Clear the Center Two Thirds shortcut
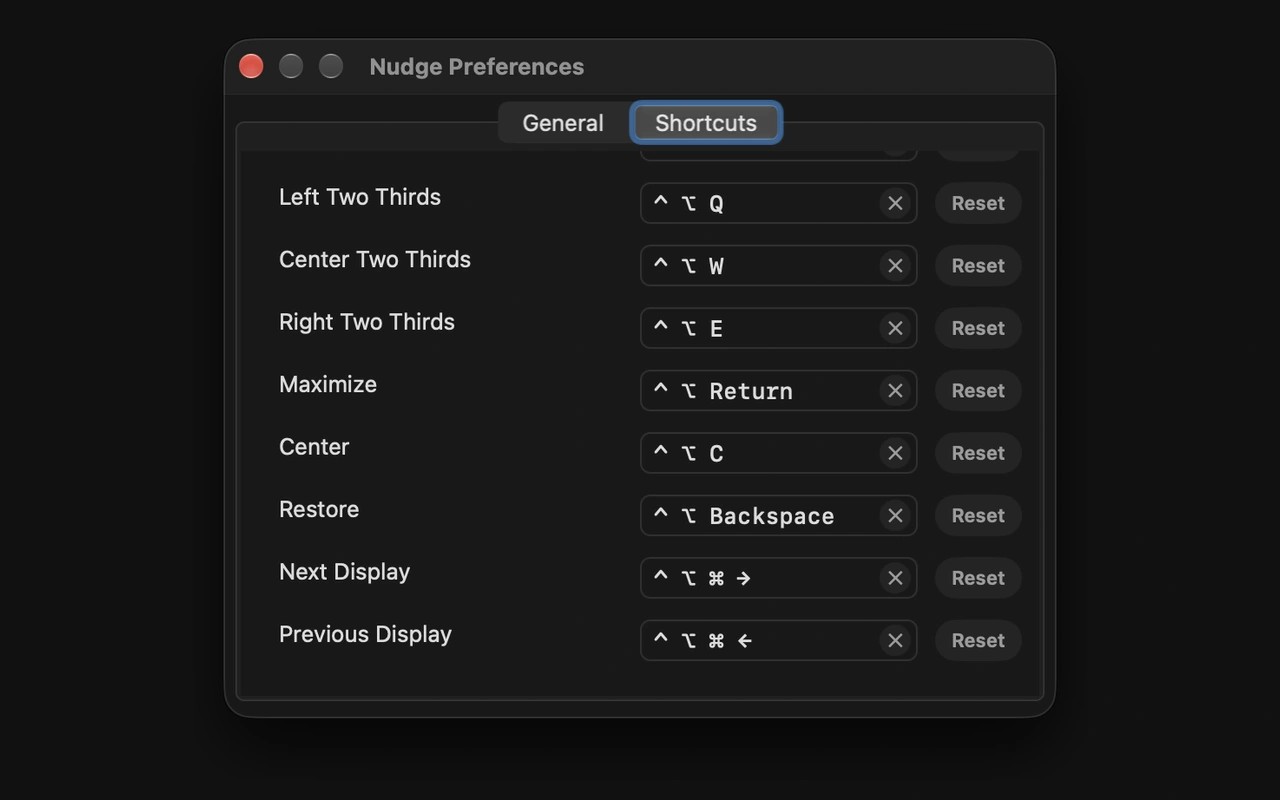 click(x=895, y=266)
